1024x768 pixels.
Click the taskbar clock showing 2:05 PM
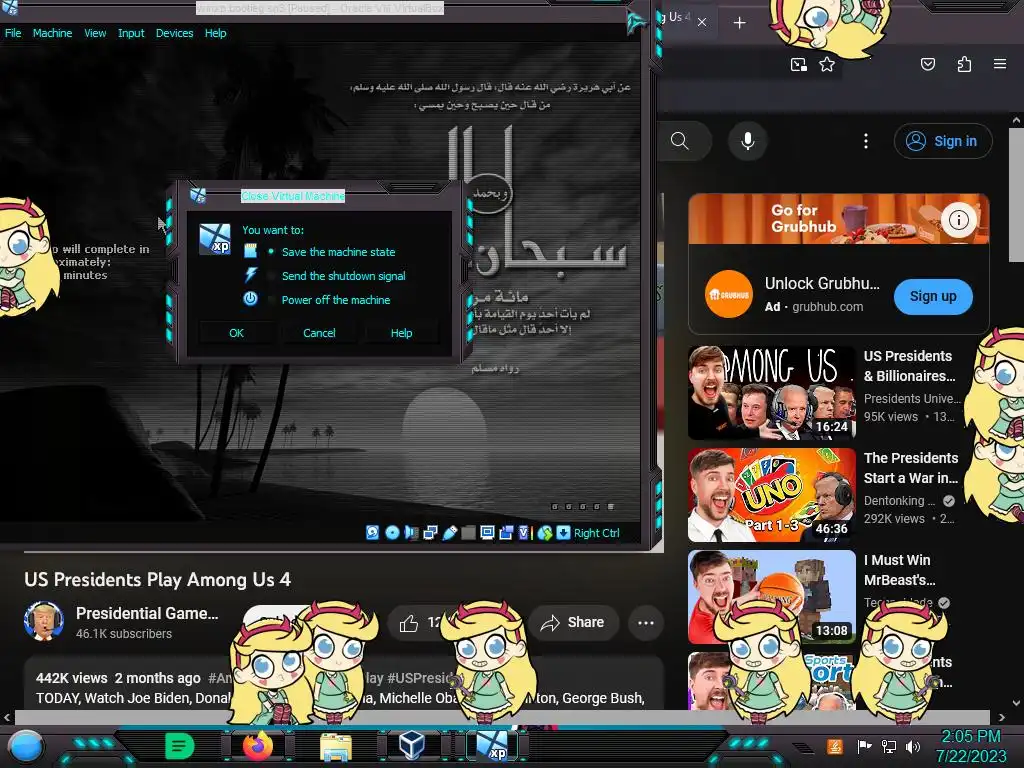click(x=971, y=746)
